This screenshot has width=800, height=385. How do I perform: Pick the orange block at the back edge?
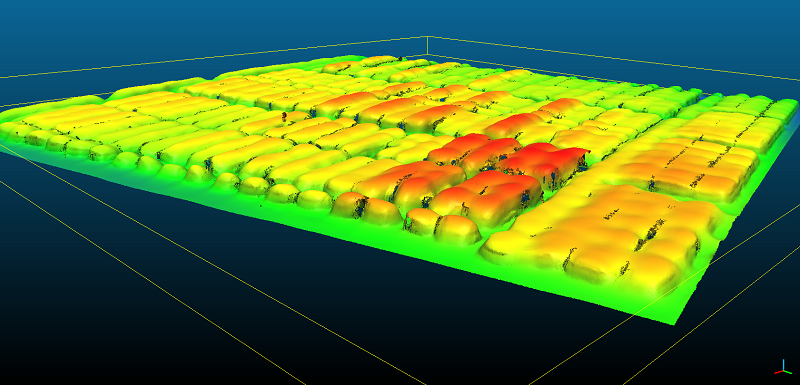tap(339, 66)
